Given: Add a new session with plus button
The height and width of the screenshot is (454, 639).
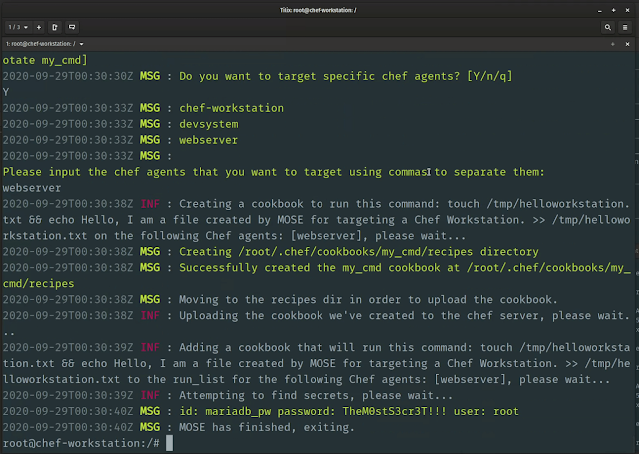Looking at the screenshot, I should coord(39,27).
